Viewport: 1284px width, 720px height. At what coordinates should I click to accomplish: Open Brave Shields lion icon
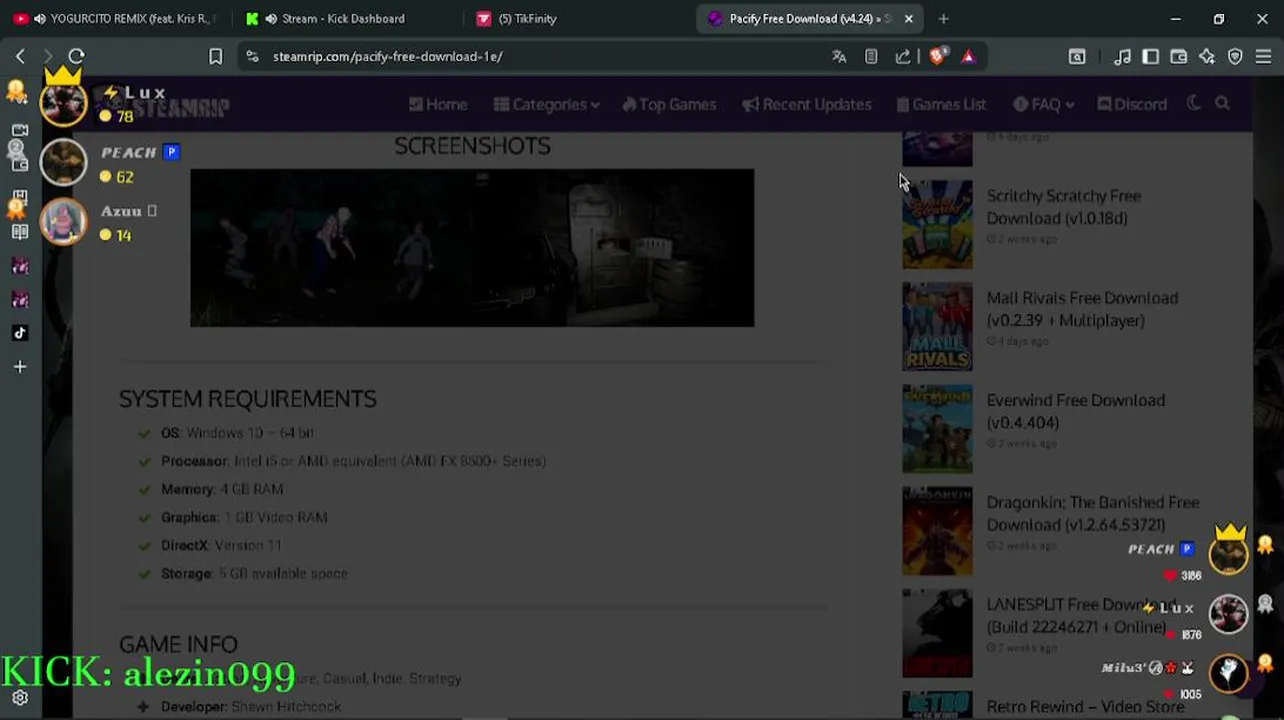coord(936,56)
